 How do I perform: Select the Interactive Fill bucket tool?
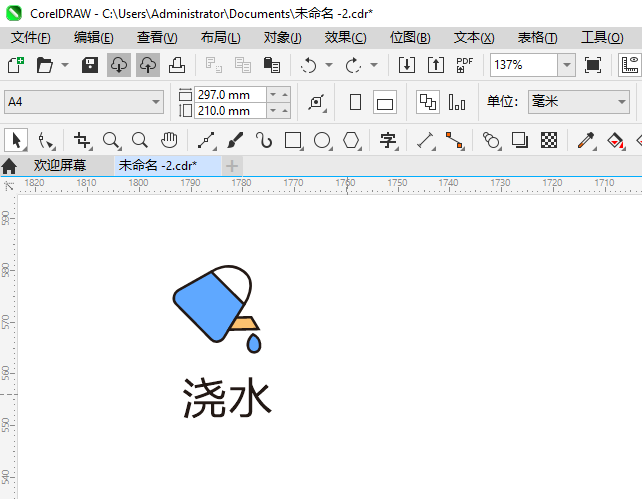click(615, 140)
